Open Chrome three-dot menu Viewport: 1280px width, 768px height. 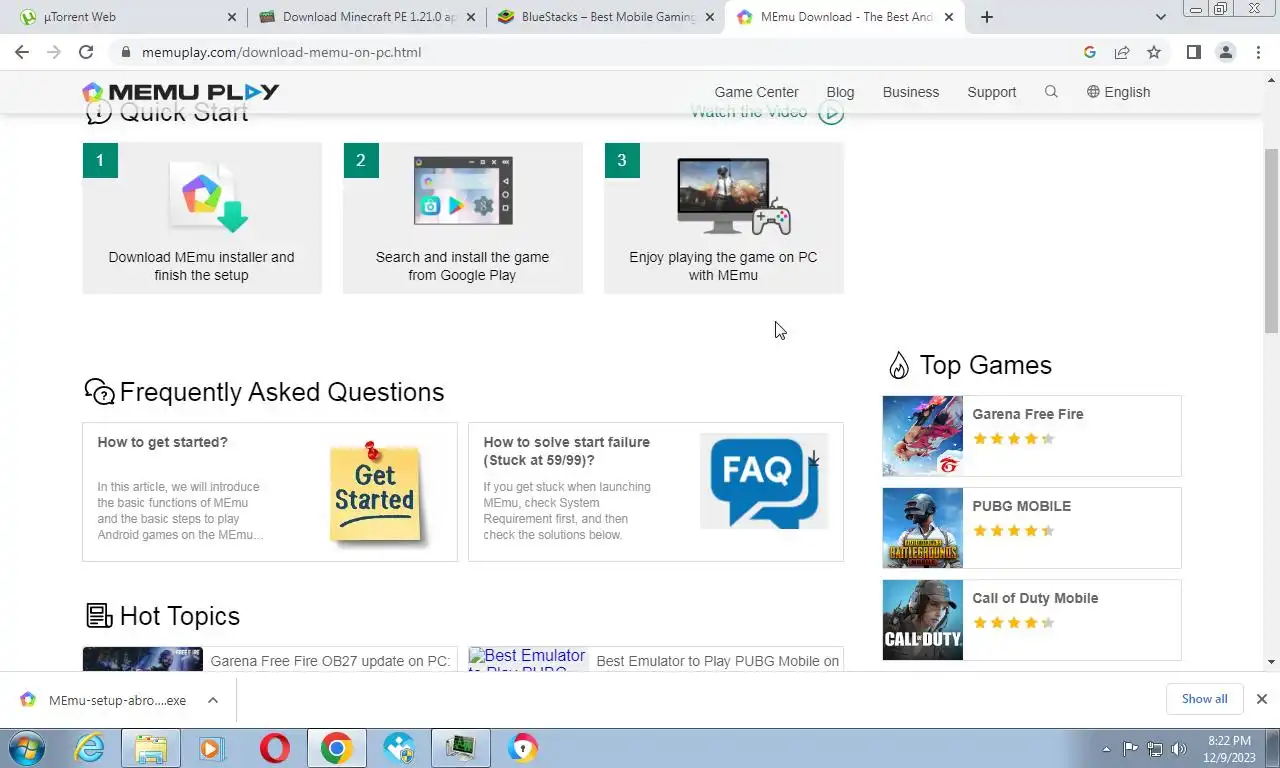click(x=1259, y=52)
